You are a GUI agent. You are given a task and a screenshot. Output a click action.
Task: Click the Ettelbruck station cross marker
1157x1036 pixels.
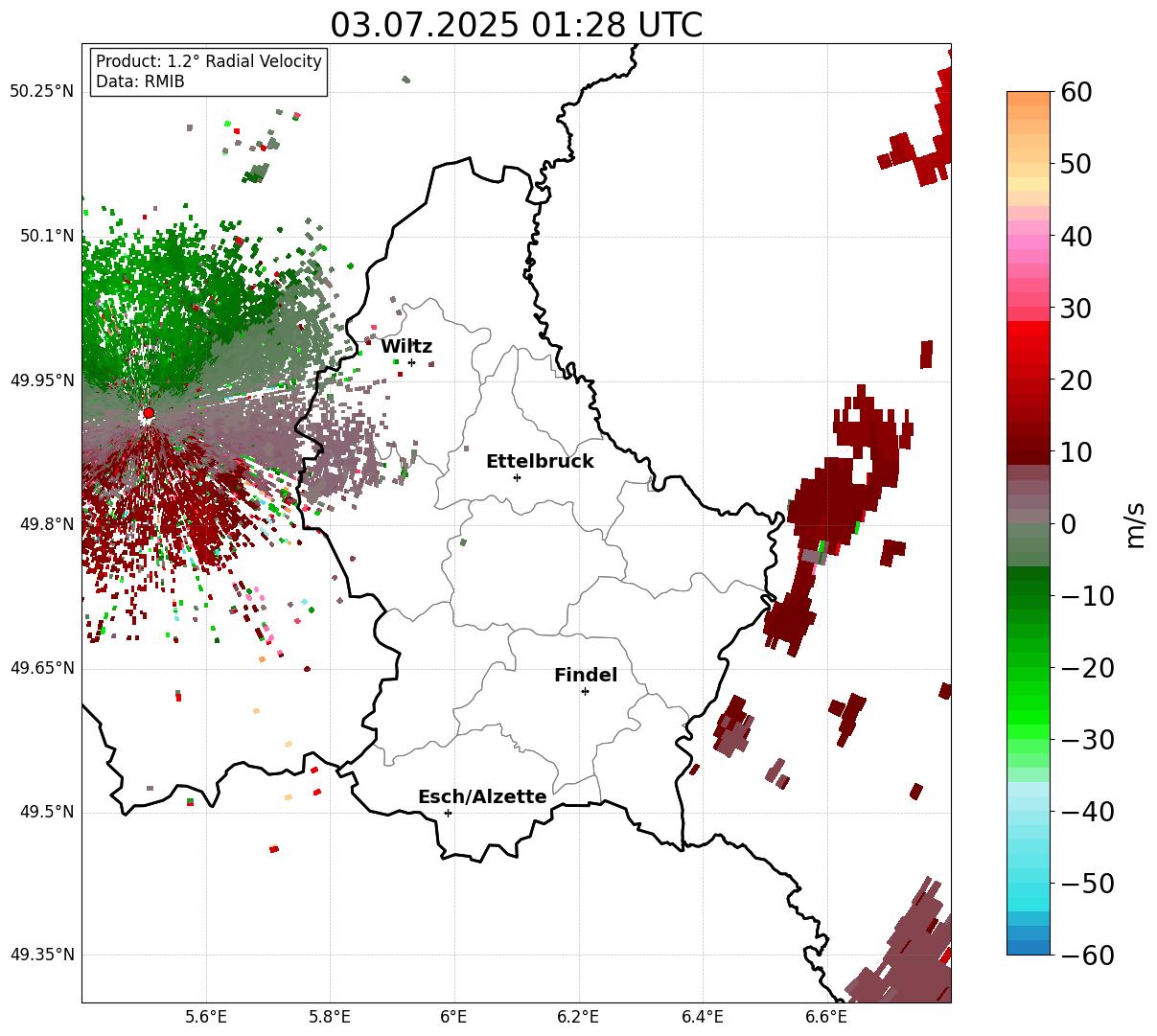517,477
